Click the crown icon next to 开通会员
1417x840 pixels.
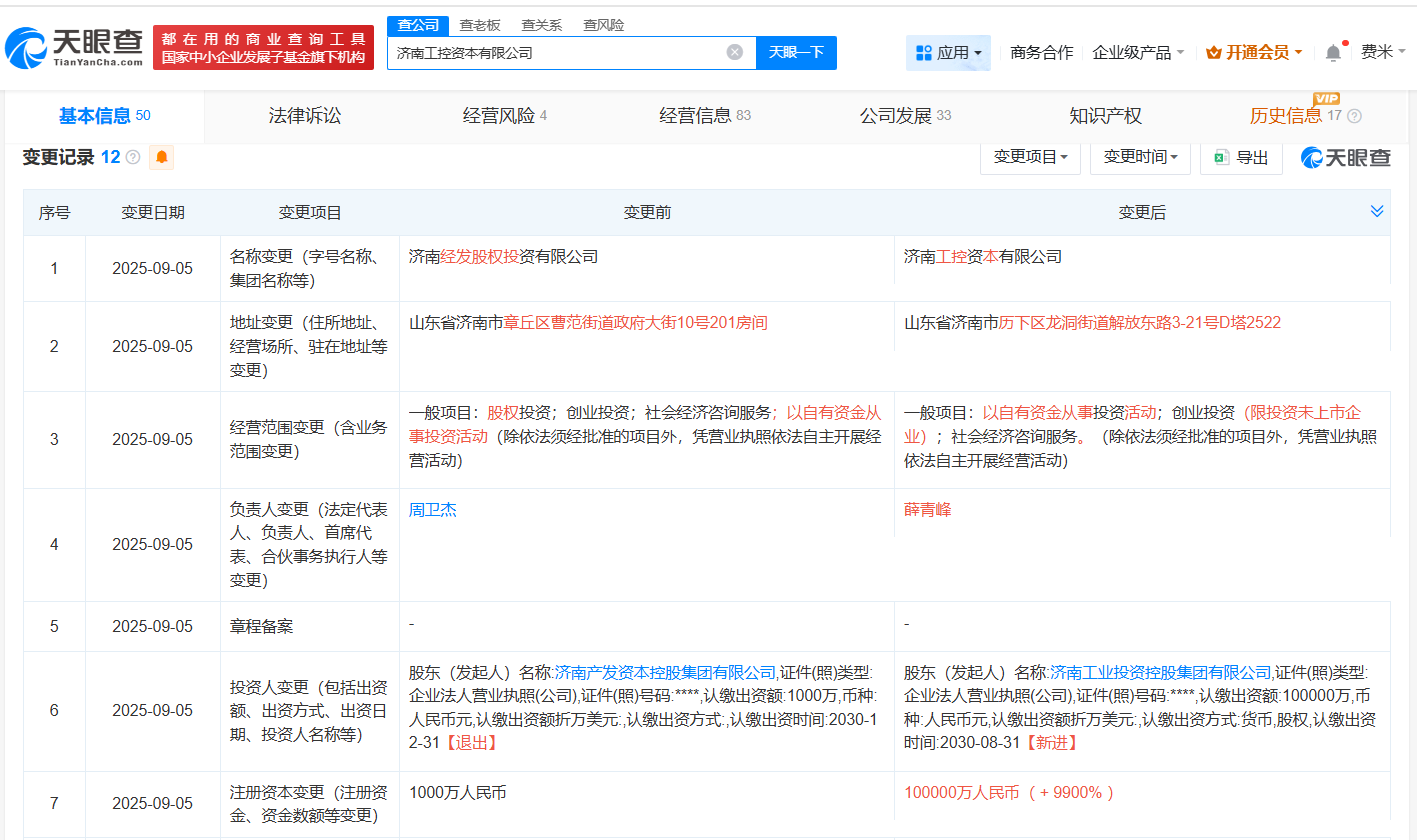click(1213, 52)
